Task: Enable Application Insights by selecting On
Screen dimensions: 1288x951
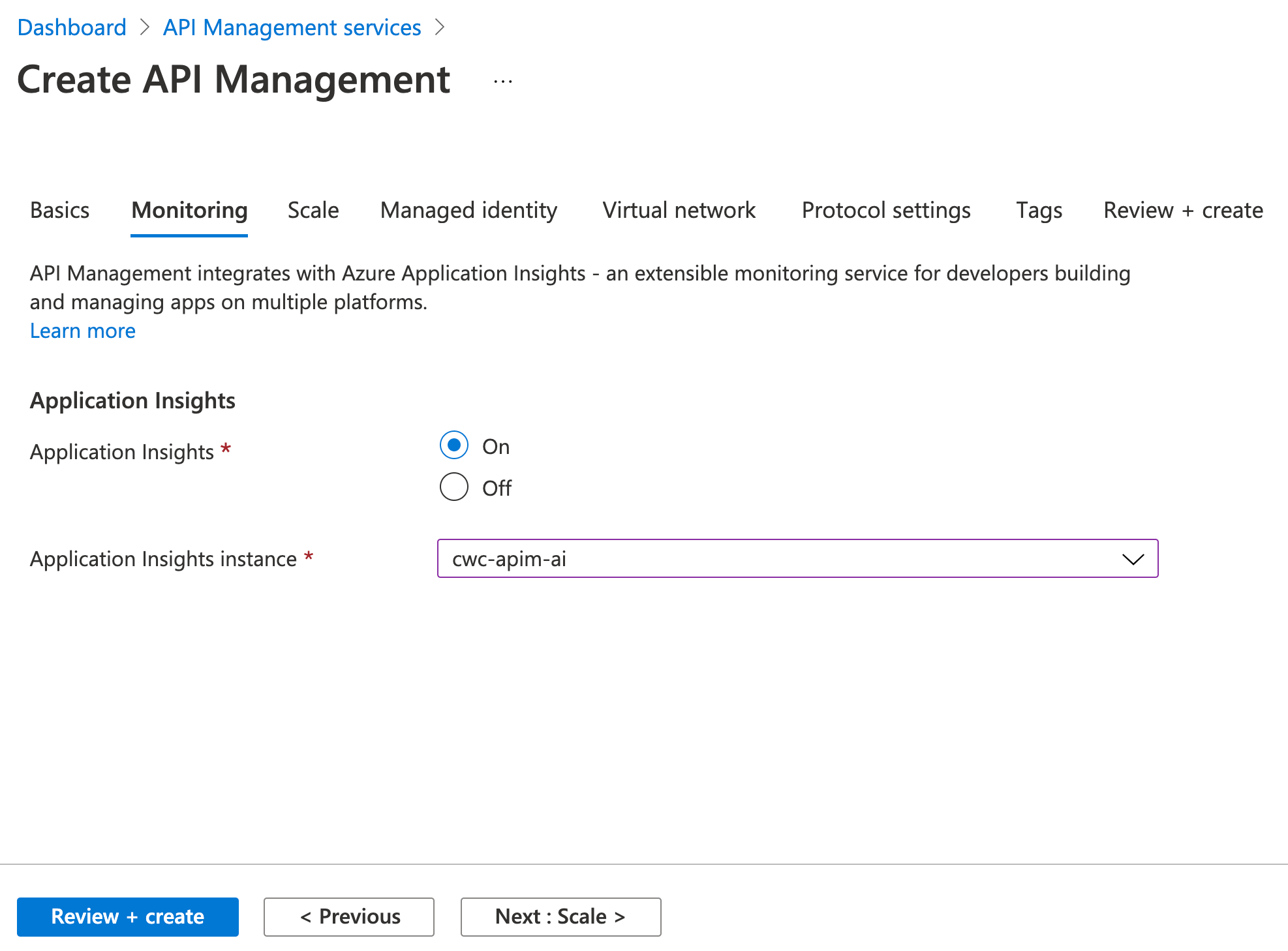Action: pyautogui.click(x=454, y=446)
